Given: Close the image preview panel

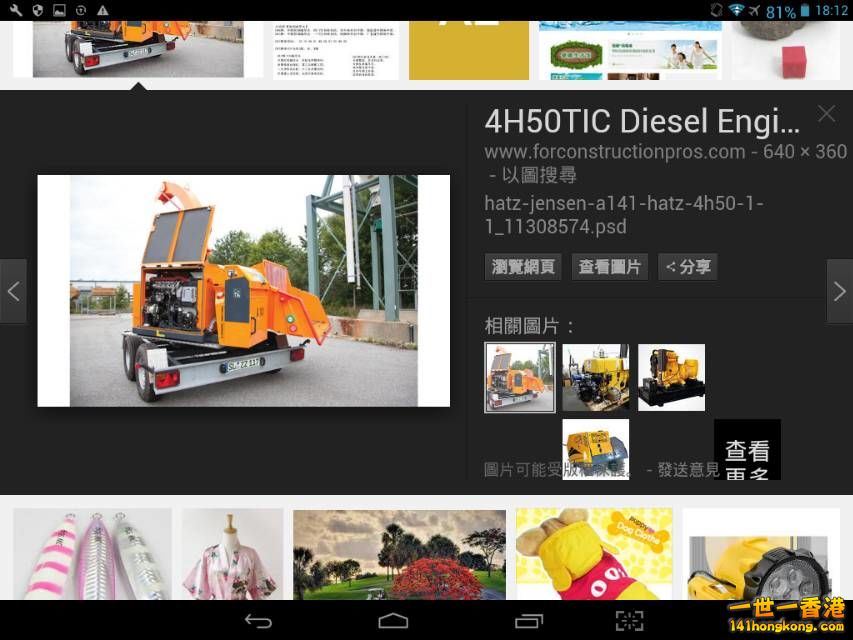Looking at the screenshot, I should click(x=826, y=114).
